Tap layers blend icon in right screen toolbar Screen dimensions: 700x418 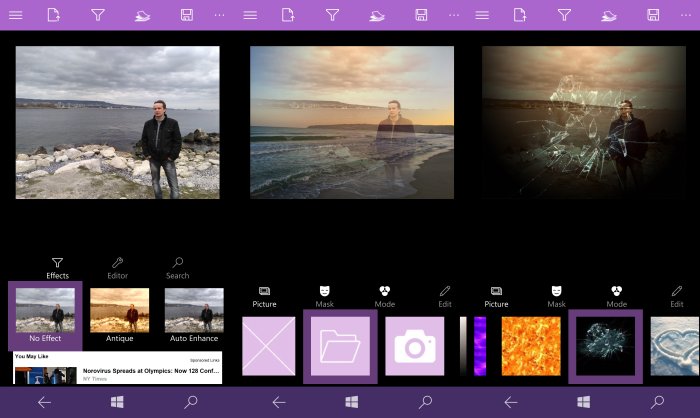pyautogui.click(x=608, y=16)
